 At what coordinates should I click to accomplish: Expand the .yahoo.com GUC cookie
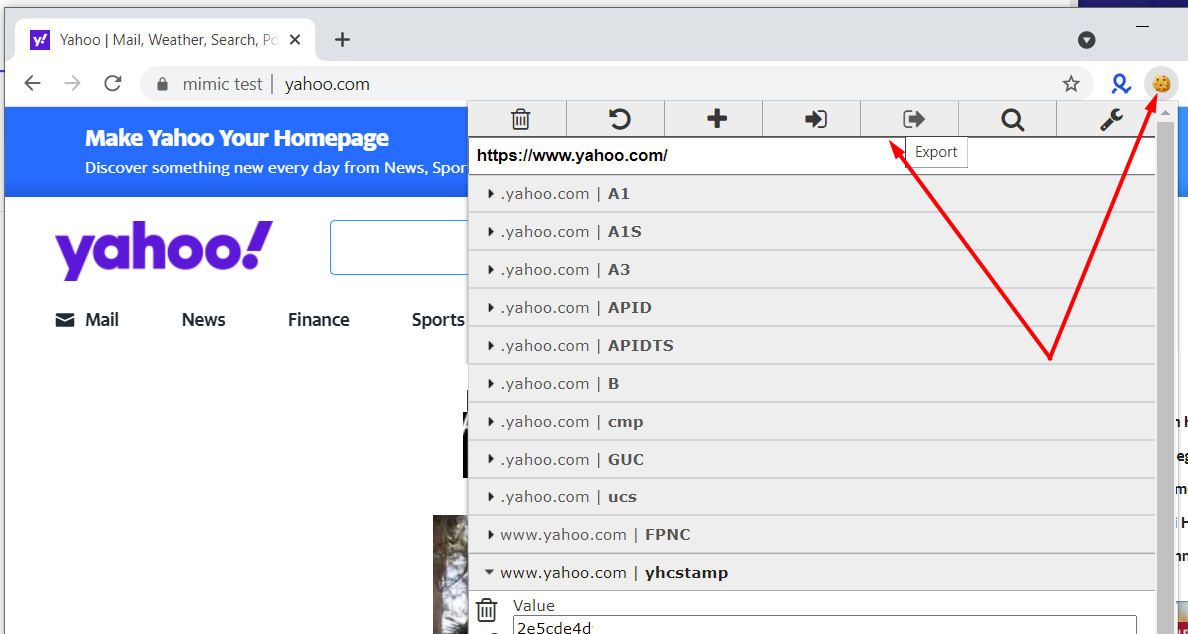(x=811, y=459)
